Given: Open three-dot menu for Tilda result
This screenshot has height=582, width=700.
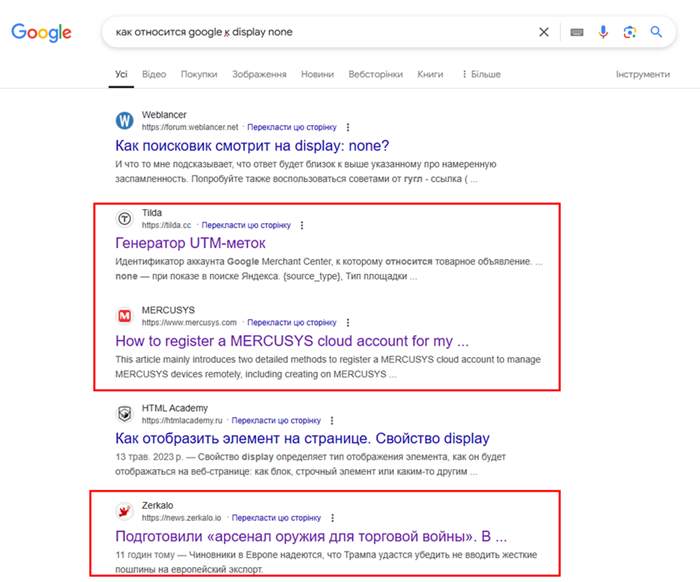Looking at the screenshot, I should 302,225.
